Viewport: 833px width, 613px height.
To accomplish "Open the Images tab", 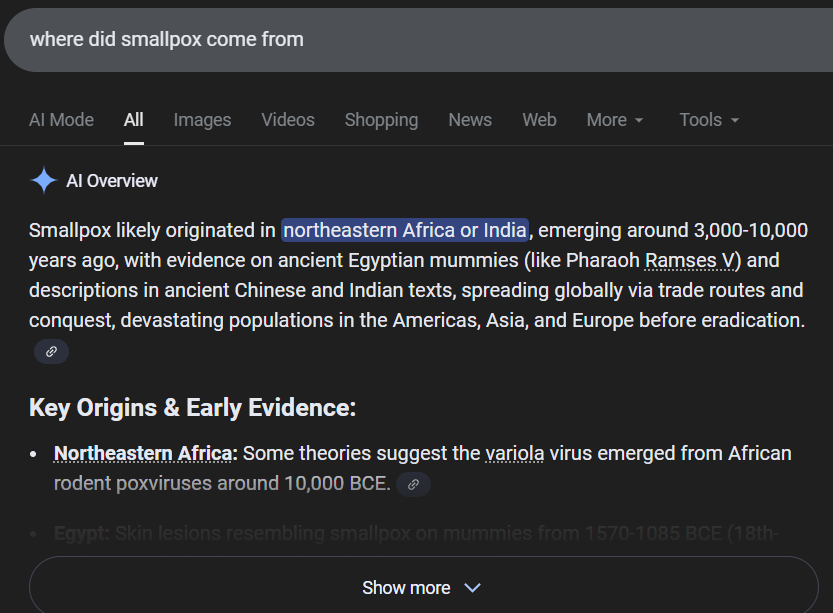I will (202, 120).
